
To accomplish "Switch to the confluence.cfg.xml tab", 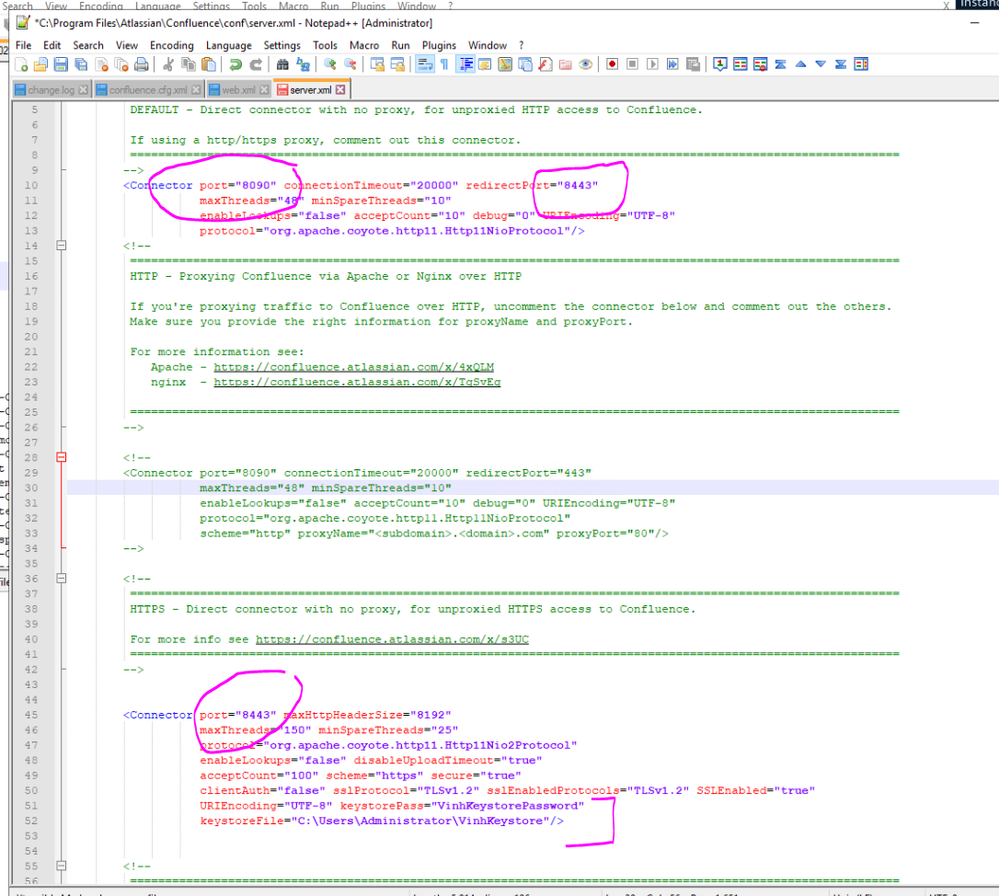I will [148, 90].
